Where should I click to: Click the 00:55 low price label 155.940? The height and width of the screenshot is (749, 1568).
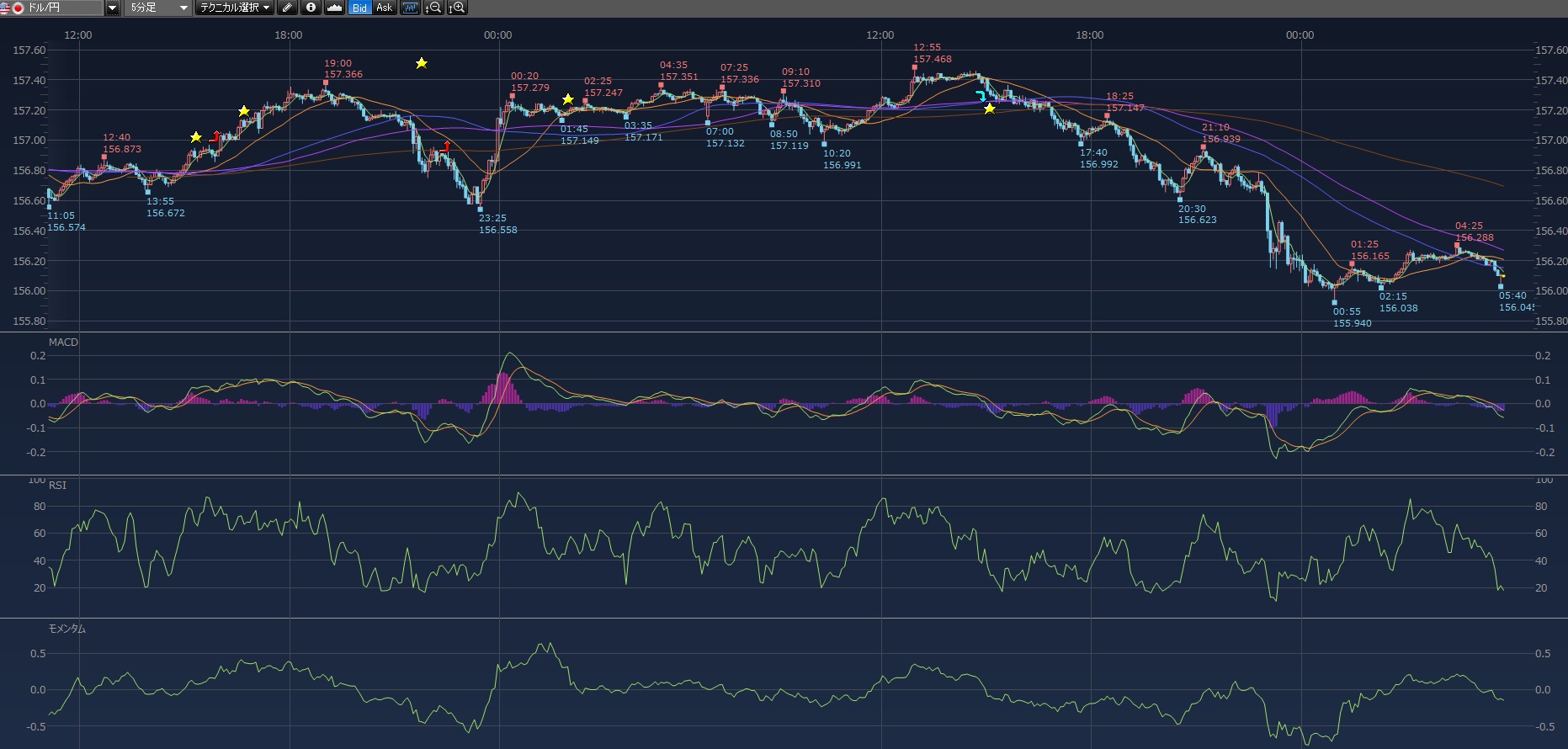(1352, 323)
